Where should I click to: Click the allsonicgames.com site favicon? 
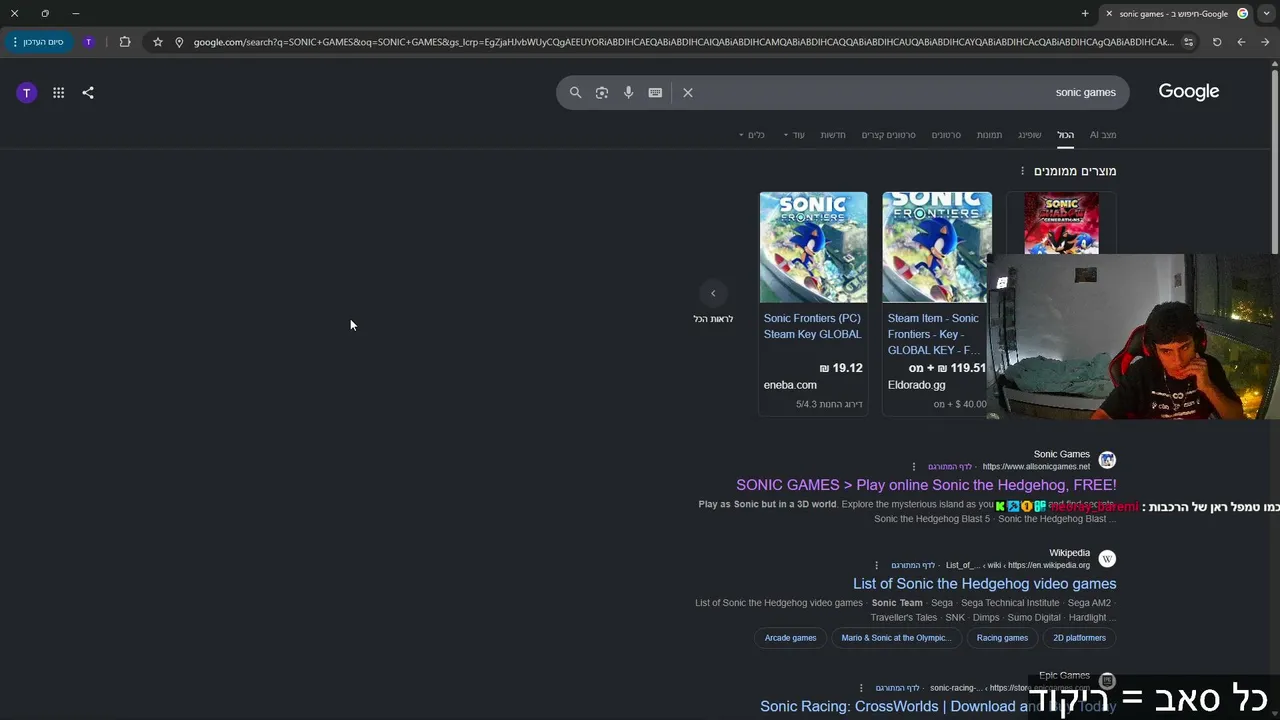tap(1107, 460)
